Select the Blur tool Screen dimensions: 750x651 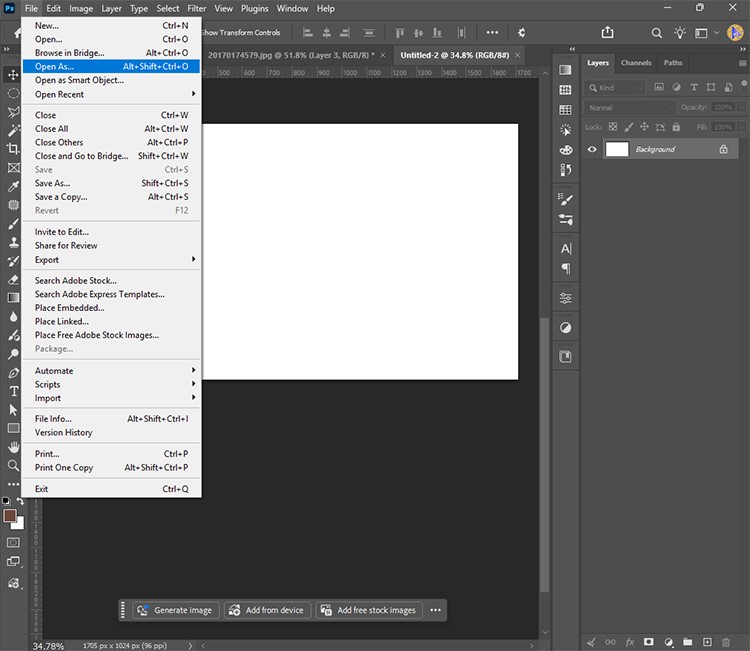tap(13, 316)
